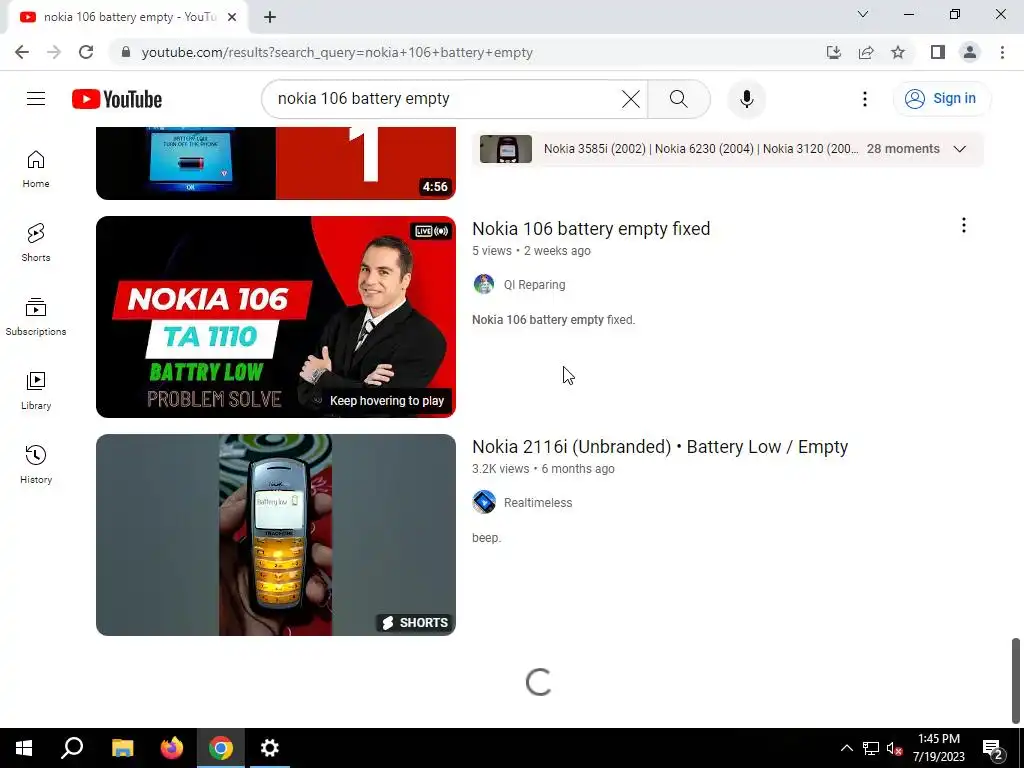Open Nokia 2116i Battery Low / Empty video
The height and width of the screenshot is (768, 1024).
(660, 447)
